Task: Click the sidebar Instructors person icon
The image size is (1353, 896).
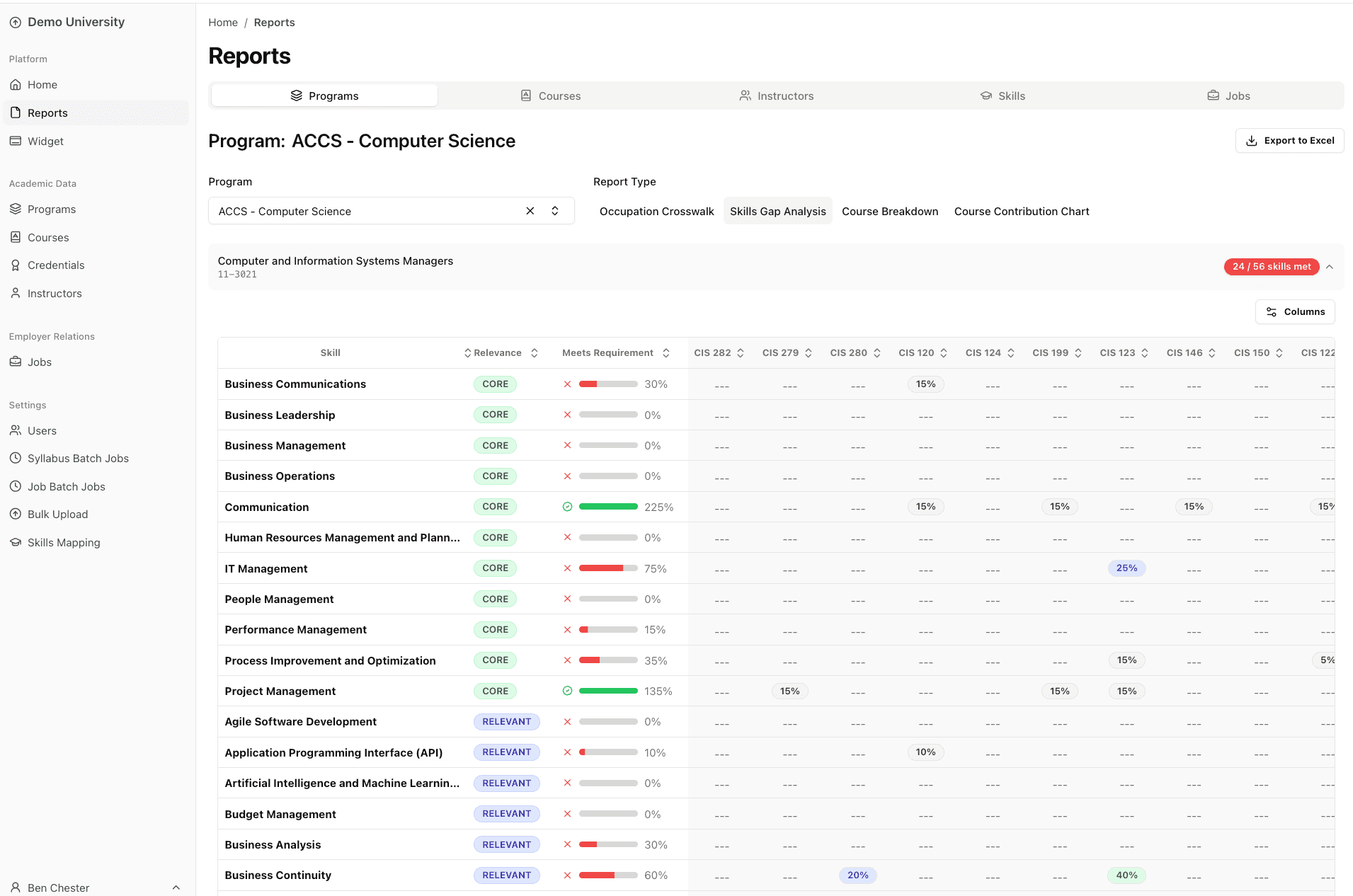Action: pos(16,294)
